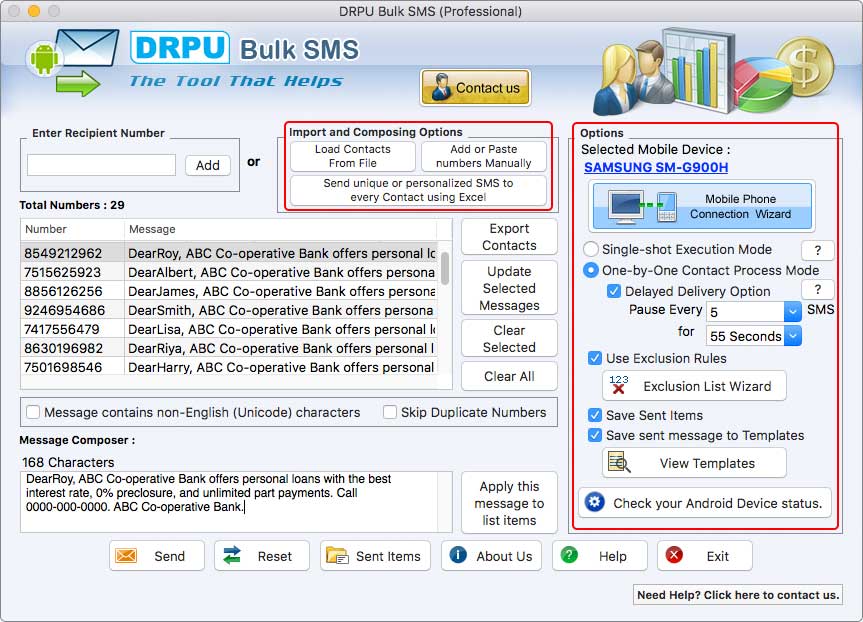Click the recipient number input field

pos(101,165)
